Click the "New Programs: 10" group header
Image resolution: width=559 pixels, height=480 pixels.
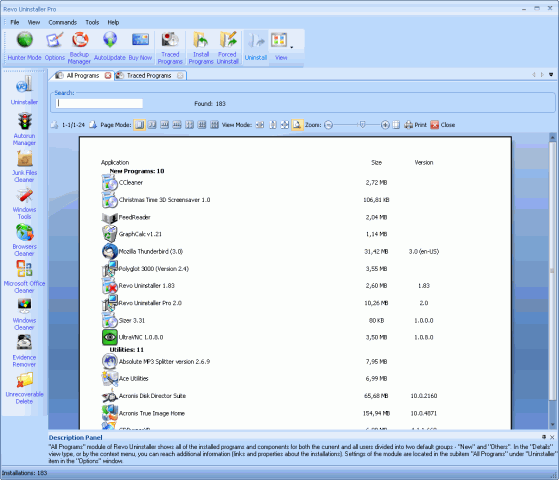coord(137,171)
